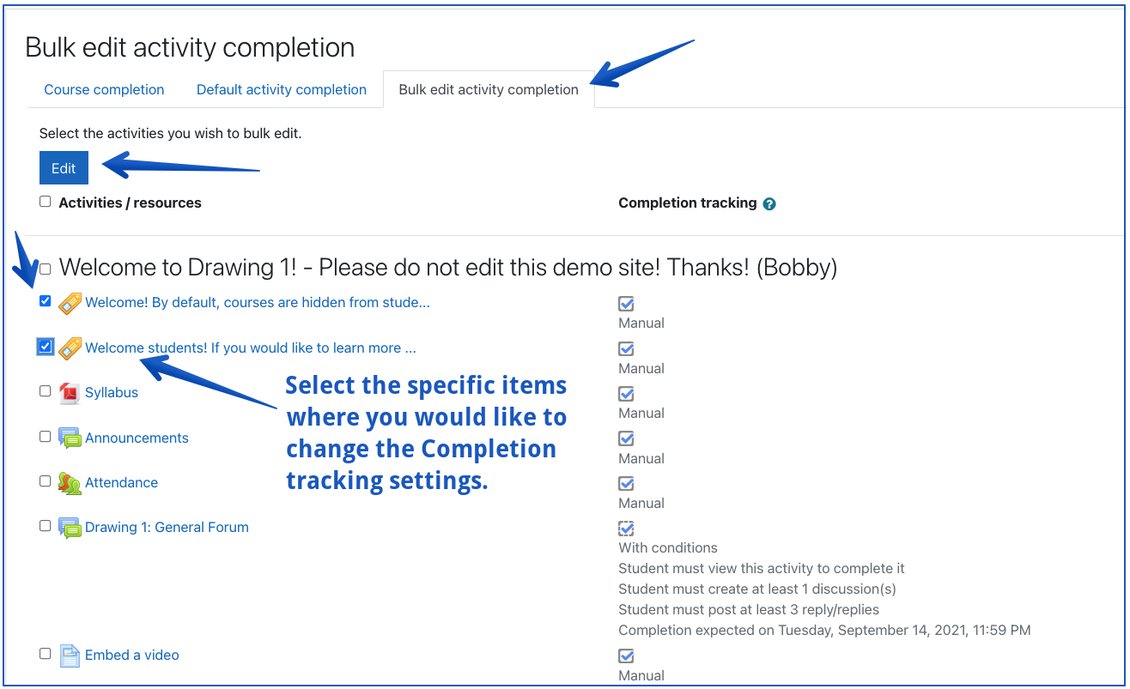Select the Bulk edit activity completion tab
Viewport: 1130px width, 689px height.
(x=488, y=89)
